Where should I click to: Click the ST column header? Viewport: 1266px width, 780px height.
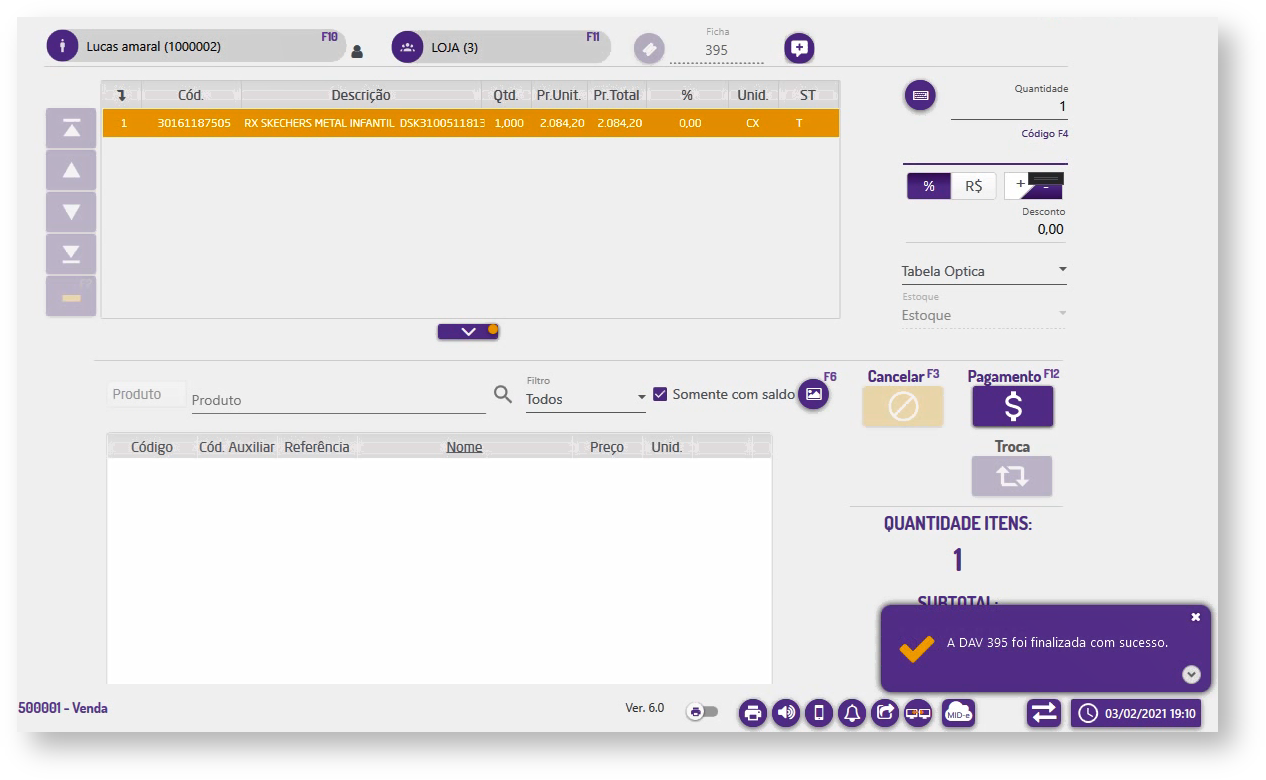coord(807,95)
